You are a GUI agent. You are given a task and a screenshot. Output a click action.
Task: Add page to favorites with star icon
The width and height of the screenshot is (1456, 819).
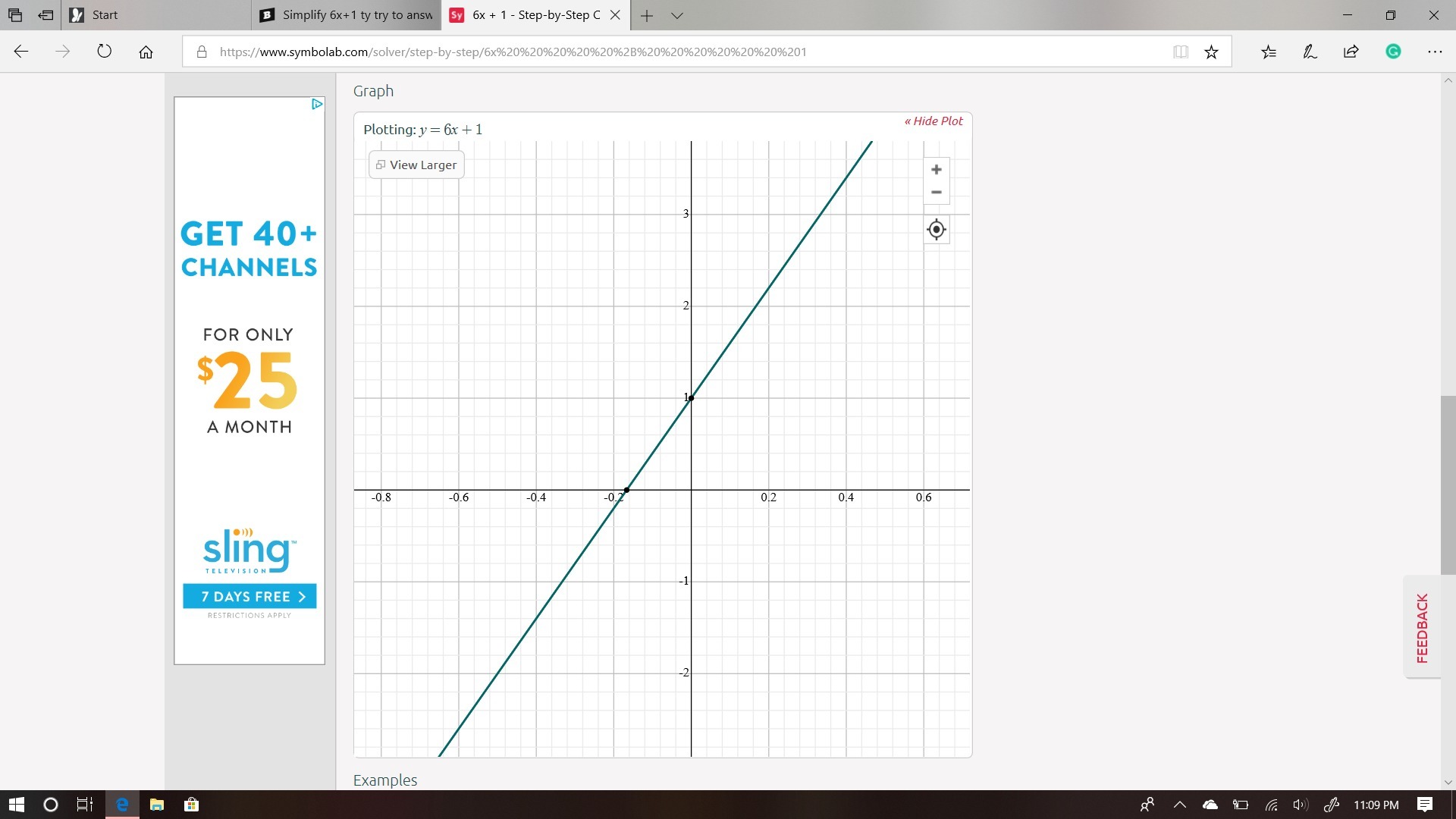[1211, 52]
